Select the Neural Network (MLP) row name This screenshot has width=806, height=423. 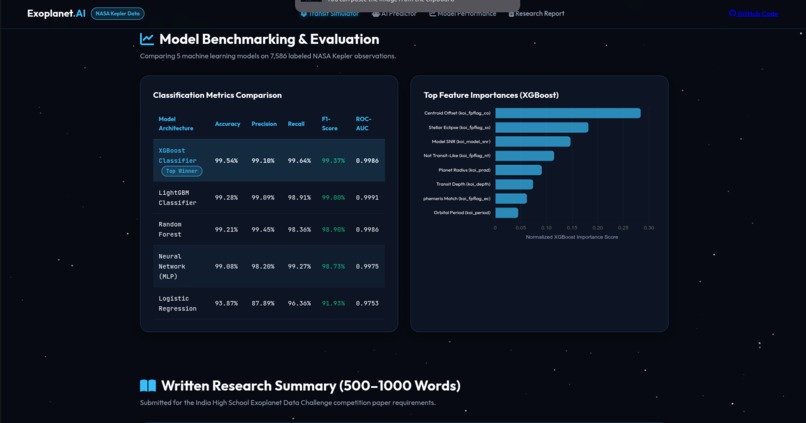(172, 266)
